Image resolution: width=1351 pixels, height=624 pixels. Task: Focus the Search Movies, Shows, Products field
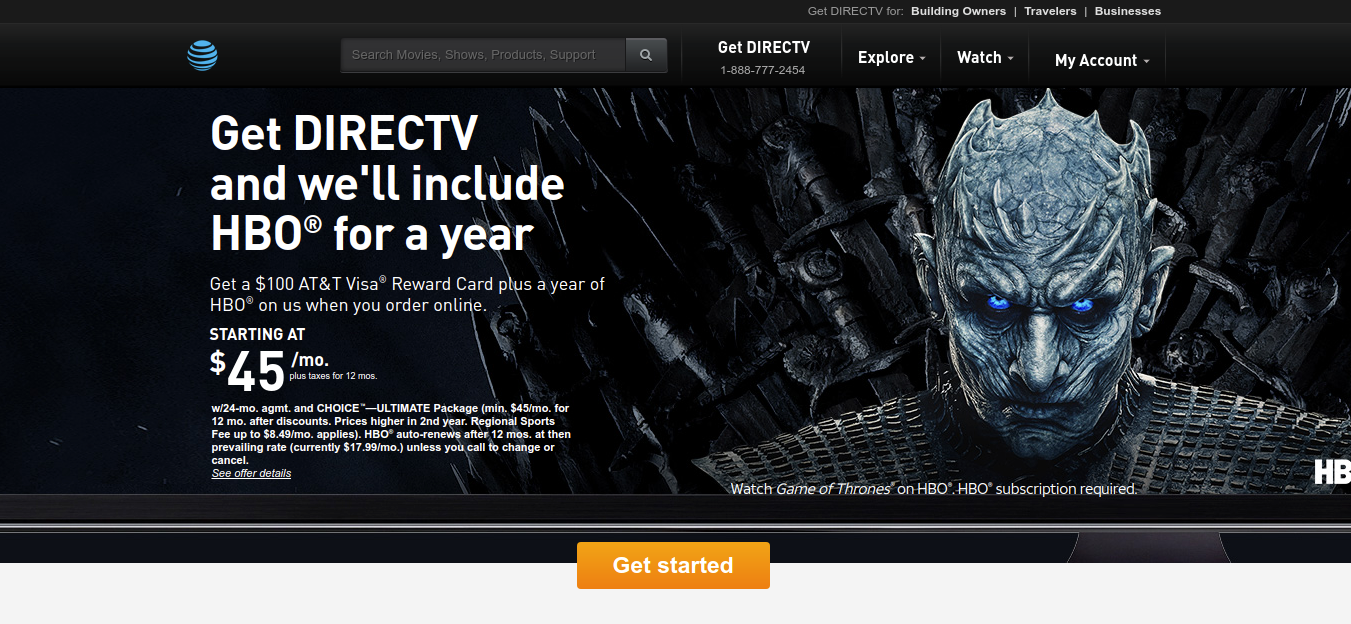pos(483,55)
